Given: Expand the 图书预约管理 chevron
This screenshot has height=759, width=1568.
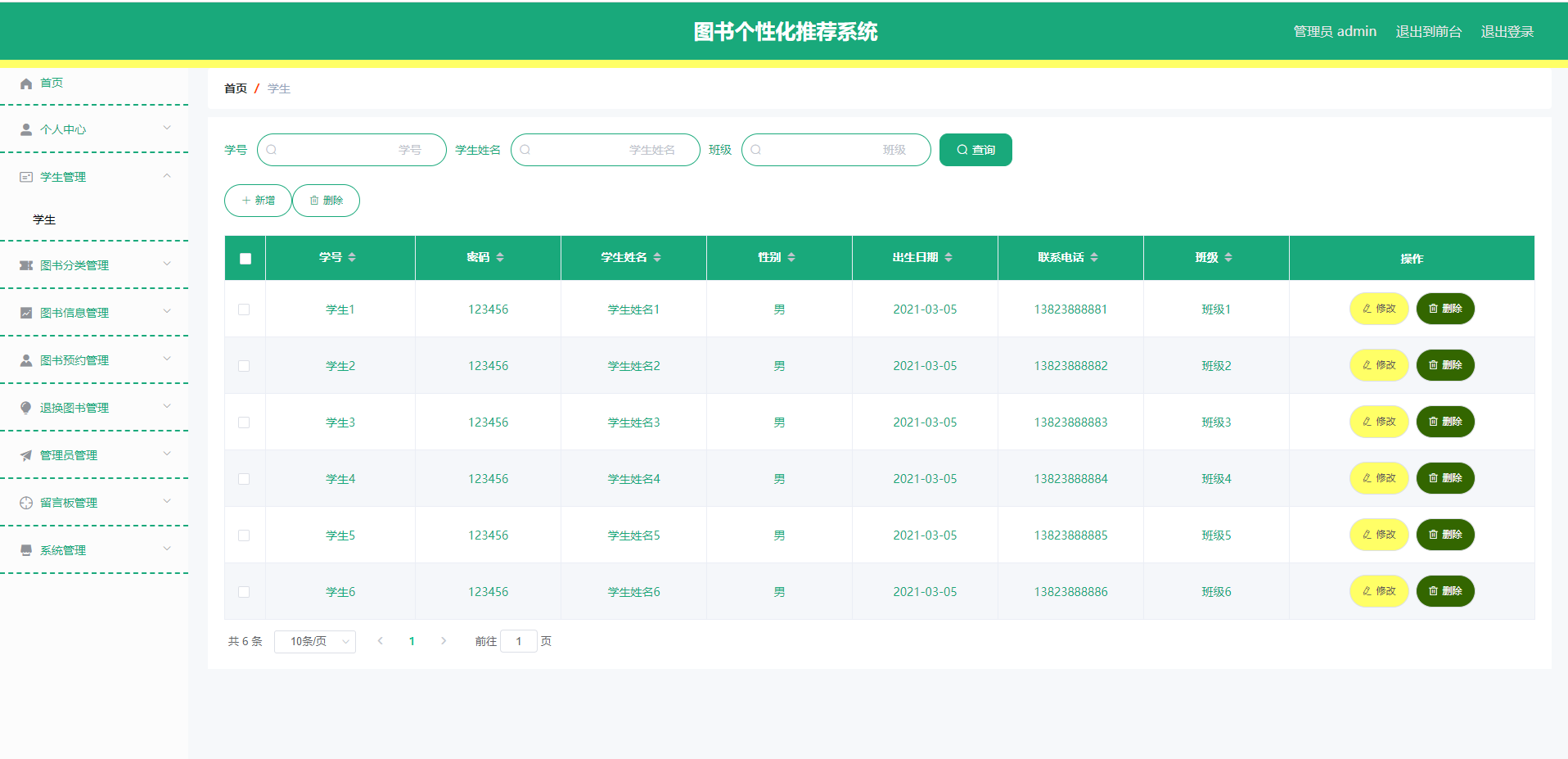Looking at the screenshot, I should [167, 359].
